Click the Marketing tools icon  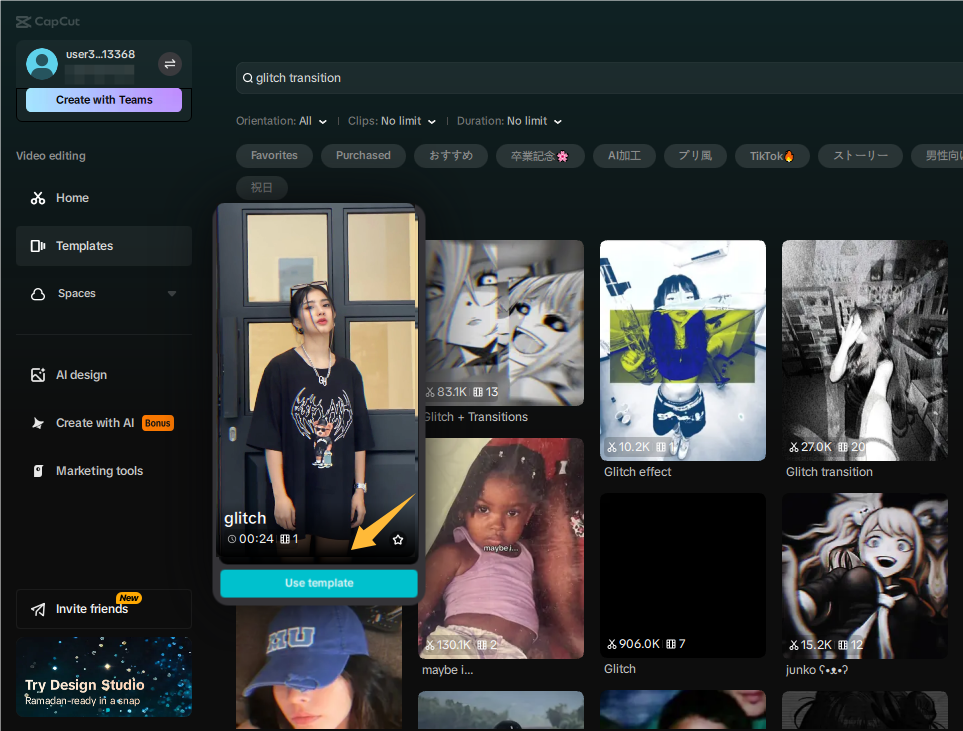click(38, 471)
